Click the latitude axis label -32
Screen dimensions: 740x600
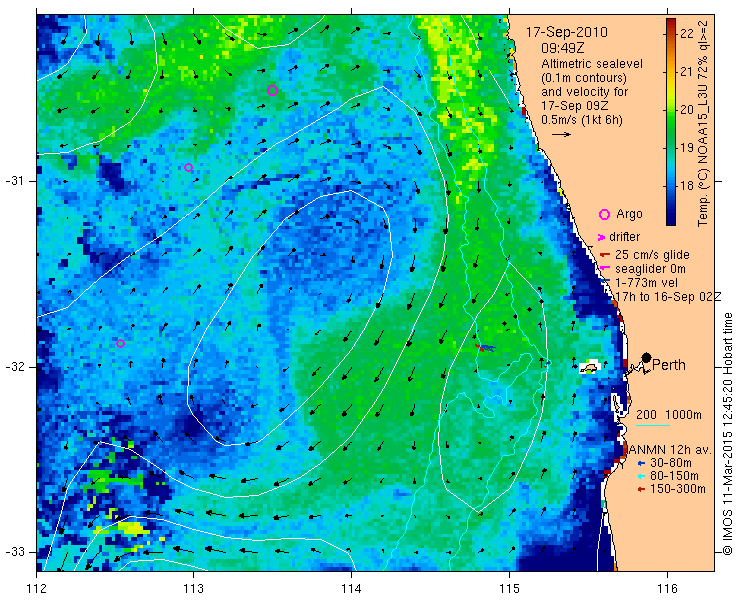15,367
